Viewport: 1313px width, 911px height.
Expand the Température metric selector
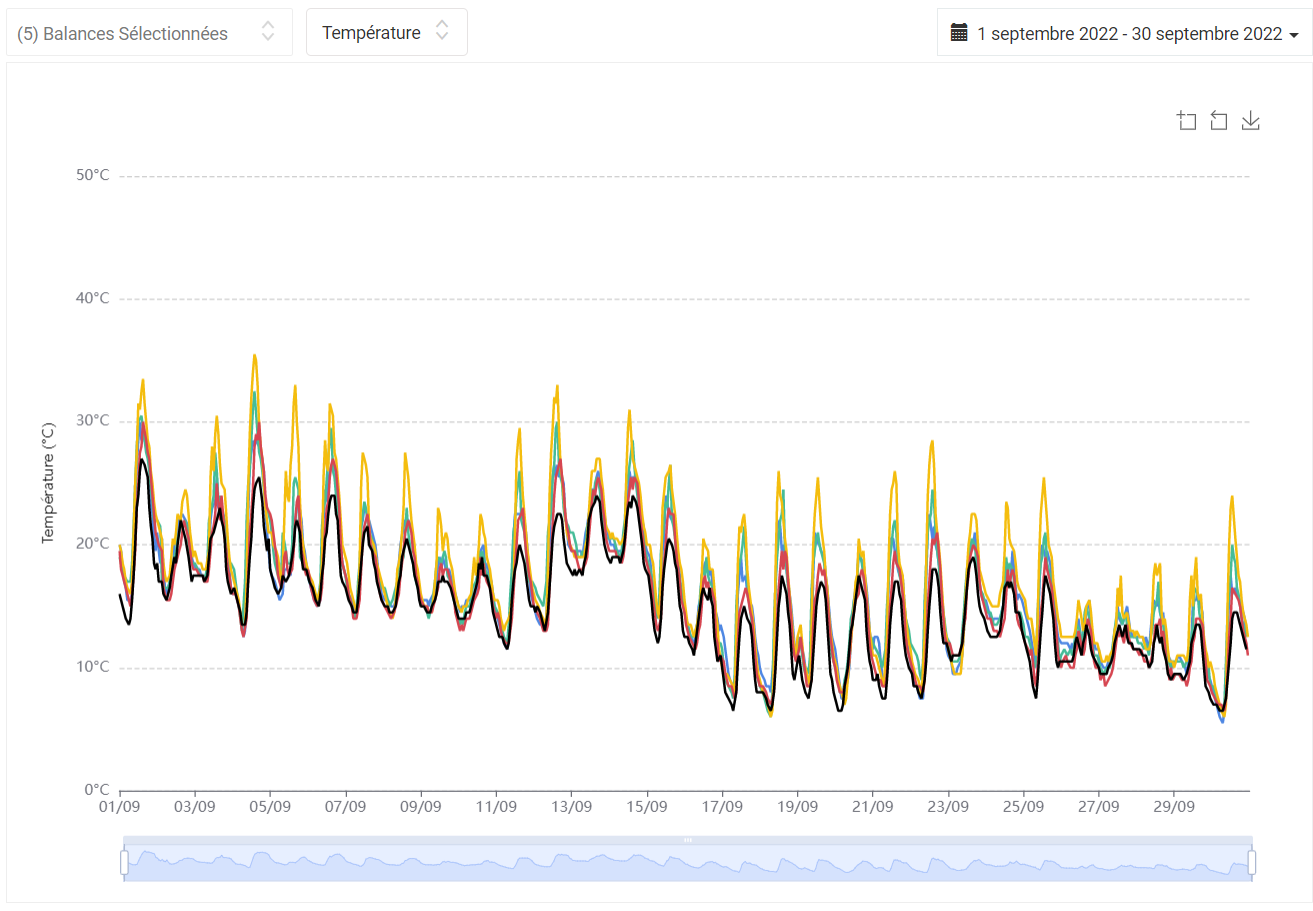click(387, 33)
